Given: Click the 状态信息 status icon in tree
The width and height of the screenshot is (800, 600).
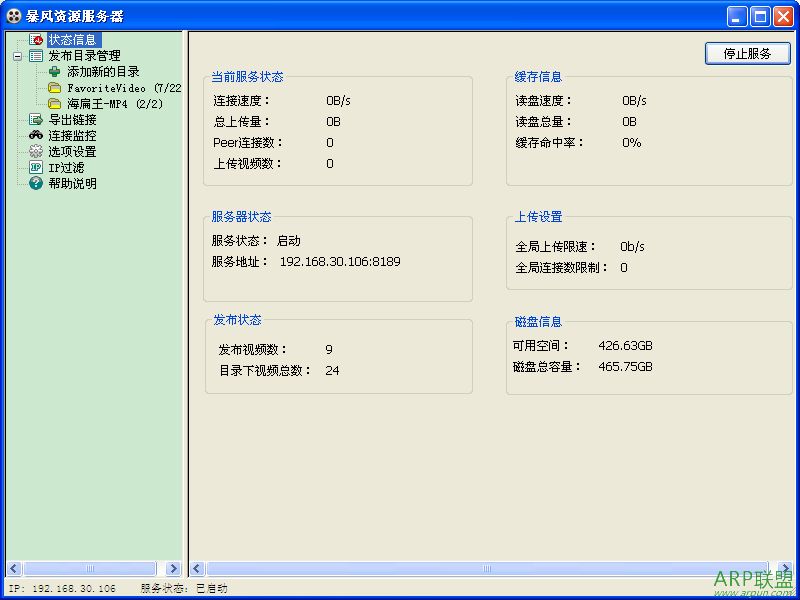Looking at the screenshot, I should pyautogui.click(x=37, y=40).
